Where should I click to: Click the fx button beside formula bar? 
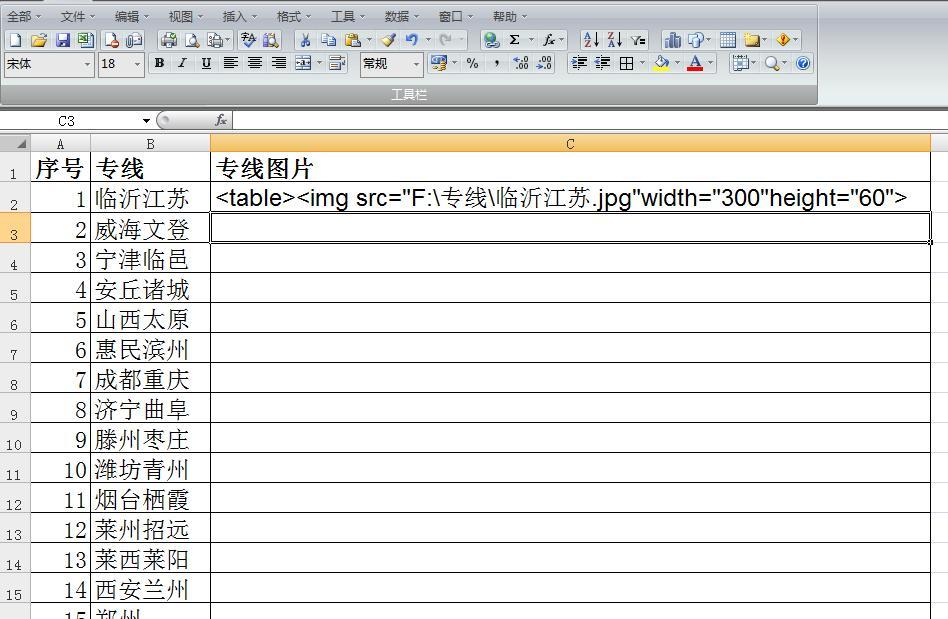click(x=221, y=120)
